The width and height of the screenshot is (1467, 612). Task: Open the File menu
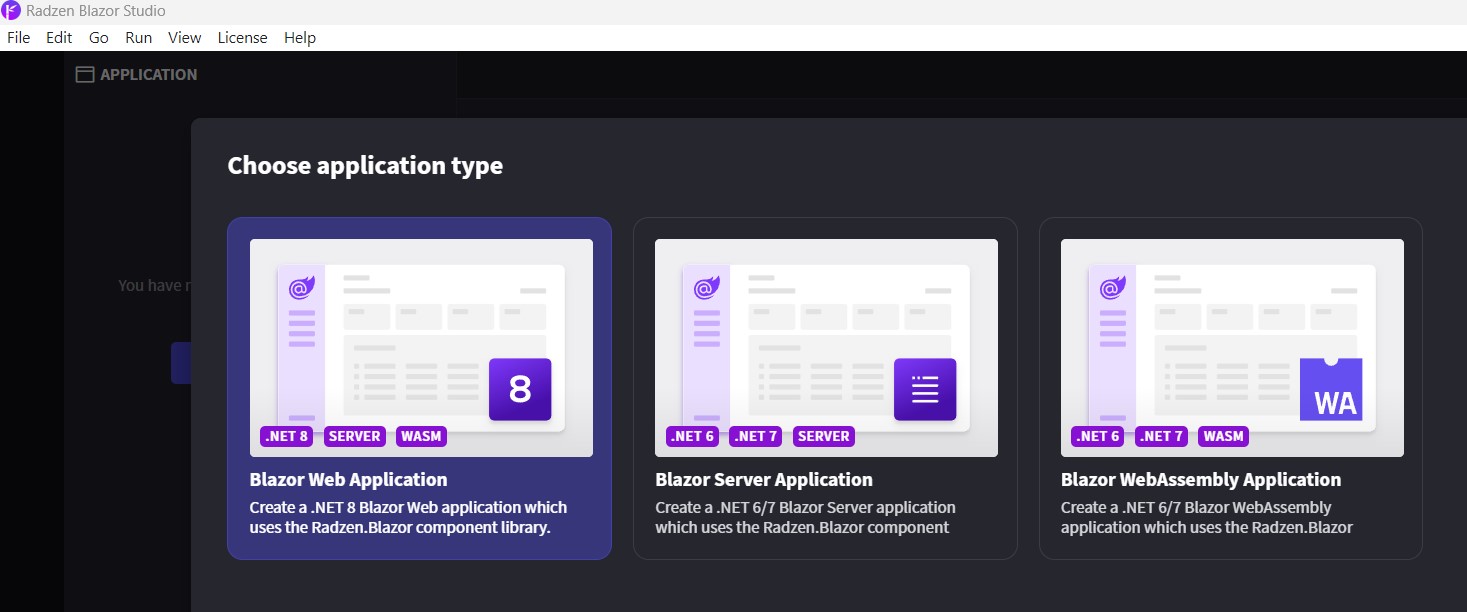[18, 38]
